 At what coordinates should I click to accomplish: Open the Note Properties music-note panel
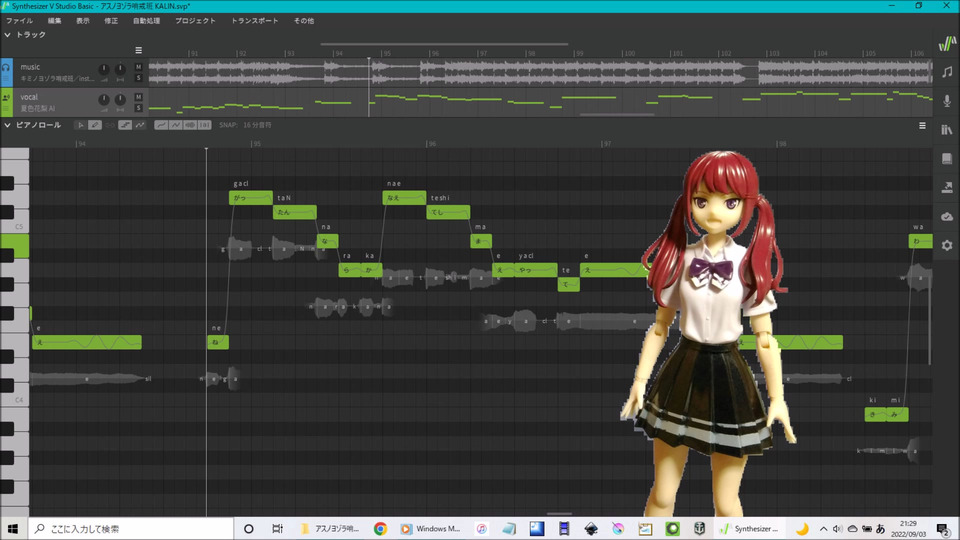click(x=947, y=72)
